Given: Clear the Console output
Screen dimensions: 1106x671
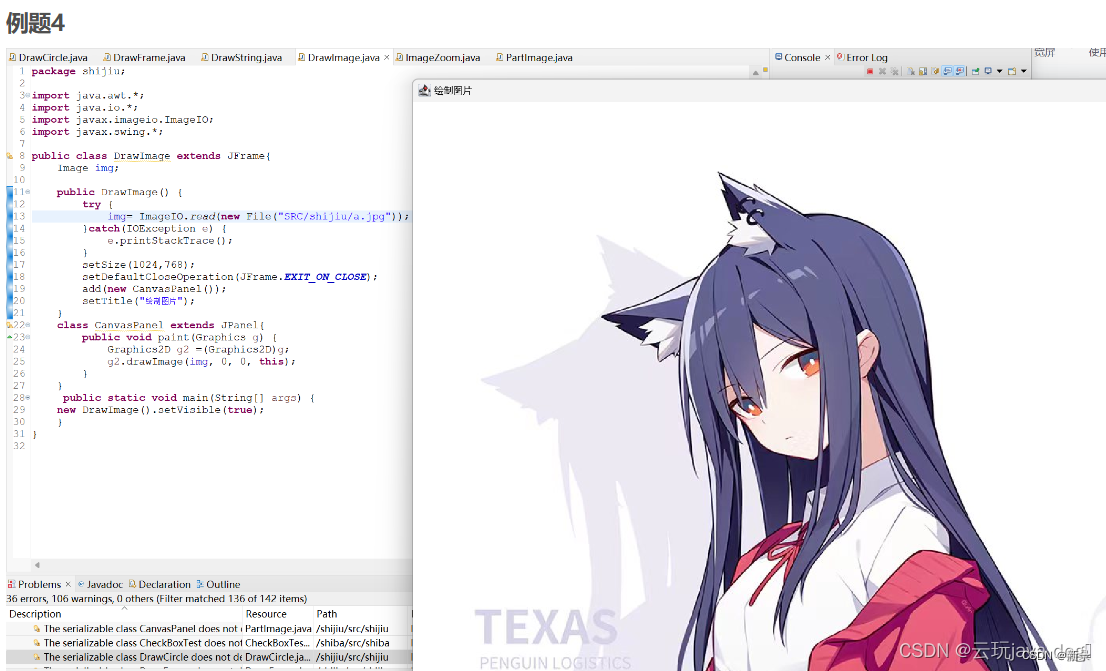Looking at the screenshot, I should click(x=911, y=71).
